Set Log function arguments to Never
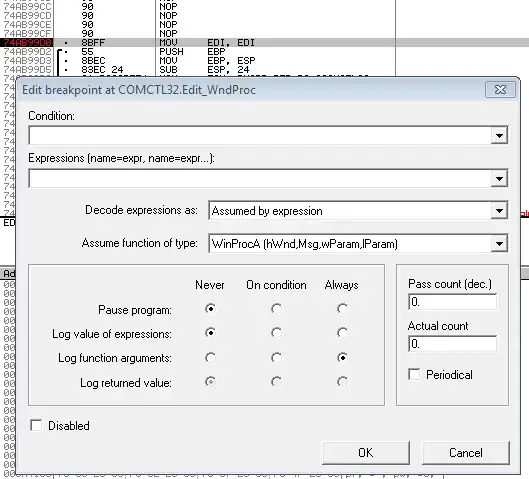This screenshot has height=479, width=529. (211, 357)
